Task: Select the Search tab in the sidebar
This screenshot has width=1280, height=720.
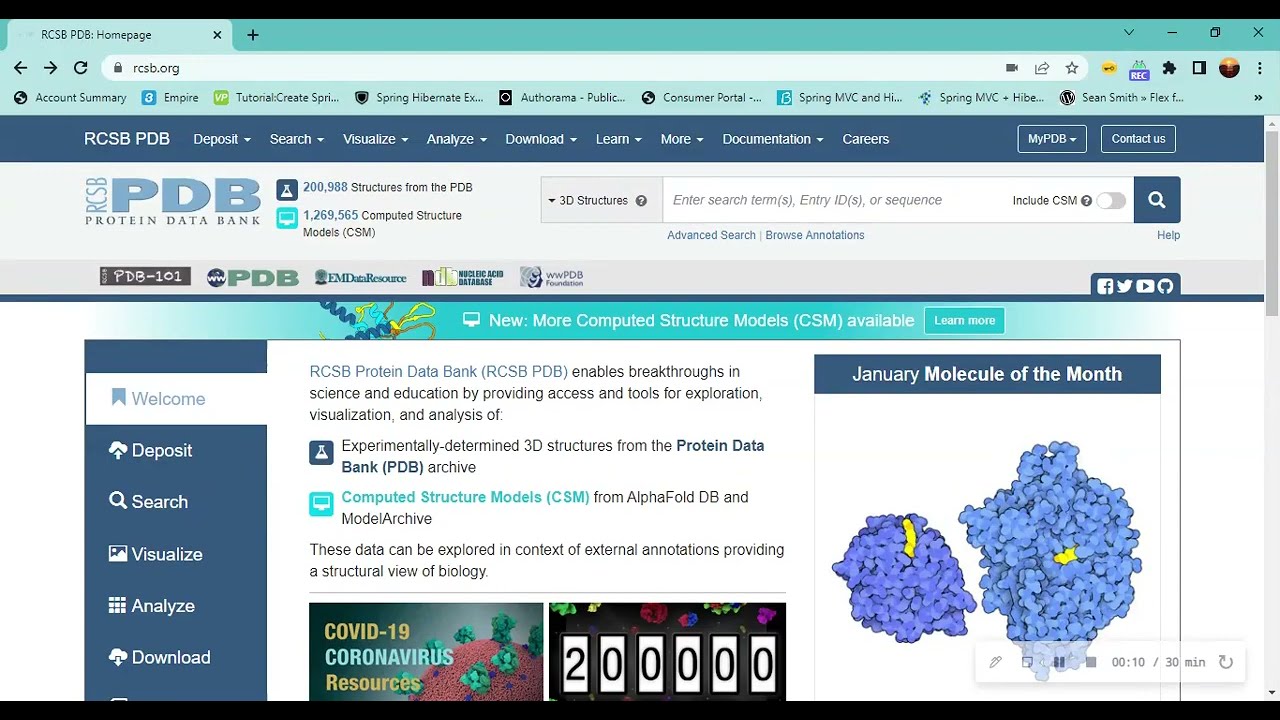Action: (x=176, y=502)
